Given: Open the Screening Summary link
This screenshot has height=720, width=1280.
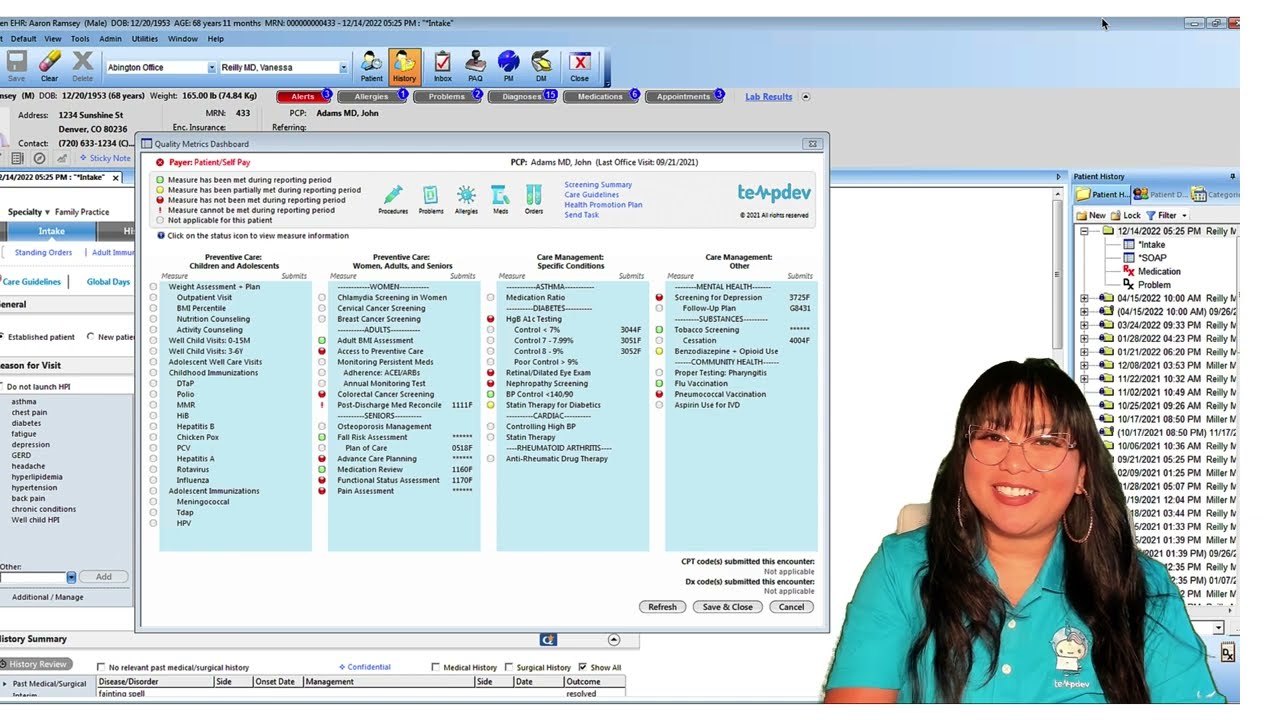Looking at the screenshot, I should click(598, 185).
